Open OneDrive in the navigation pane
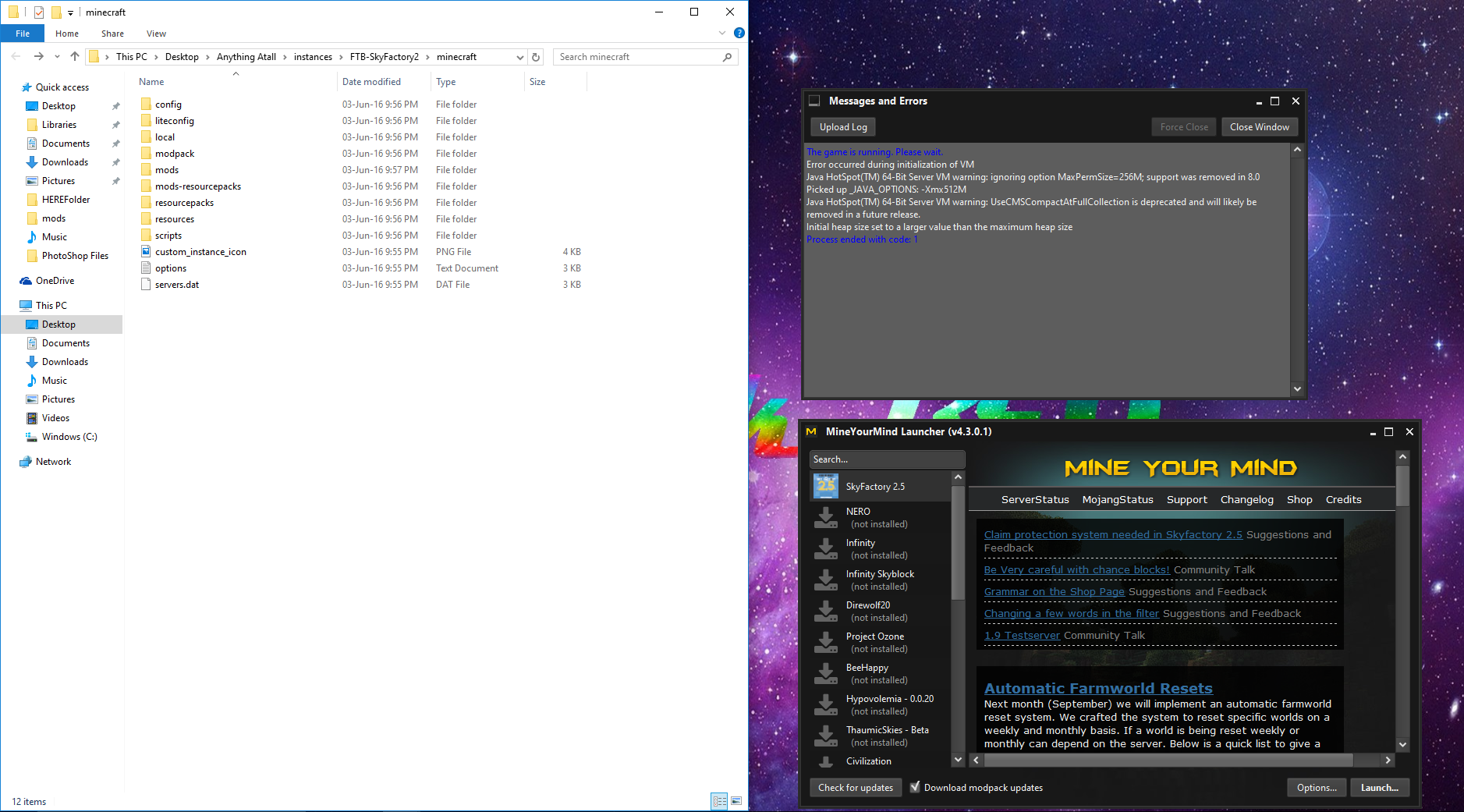The width and height of the screenshot is (1464, 812). pyautogui.click(x=55, y=281)
